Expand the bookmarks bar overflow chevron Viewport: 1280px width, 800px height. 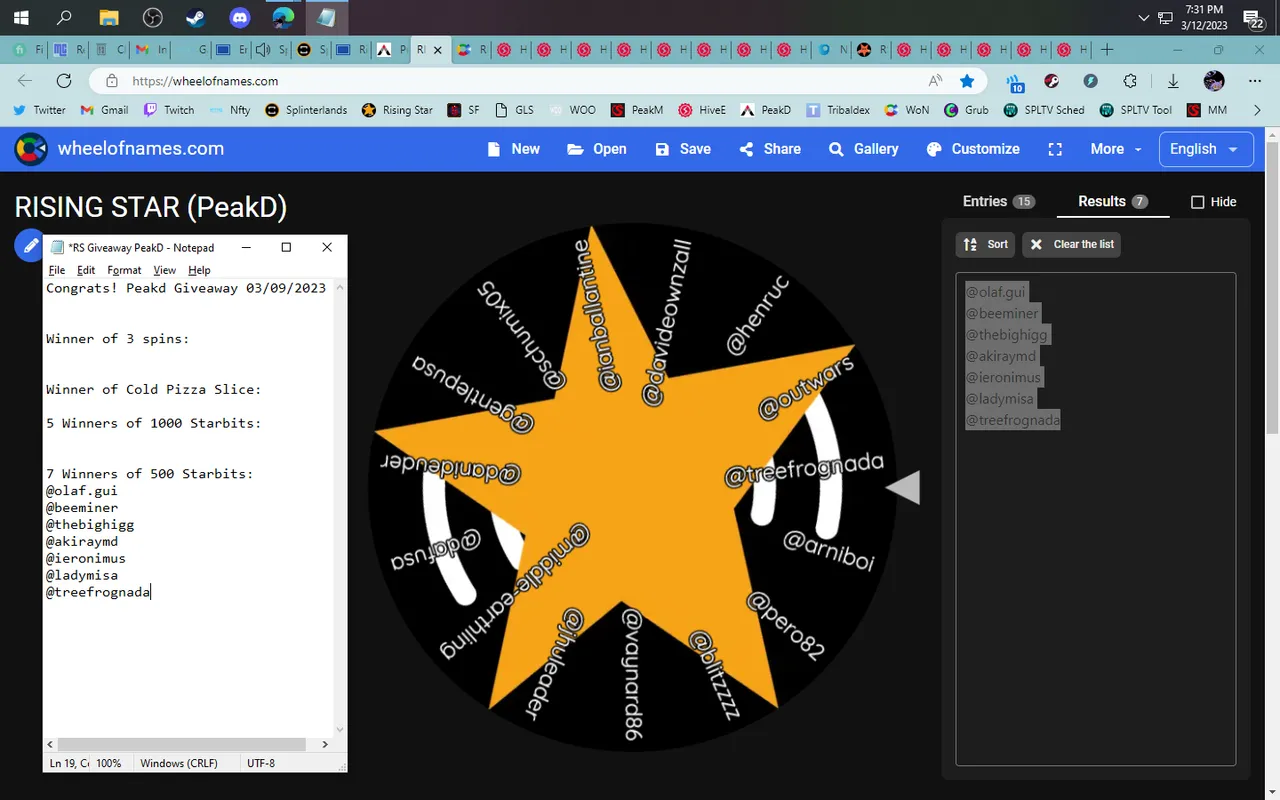(x=1257, y=110)
